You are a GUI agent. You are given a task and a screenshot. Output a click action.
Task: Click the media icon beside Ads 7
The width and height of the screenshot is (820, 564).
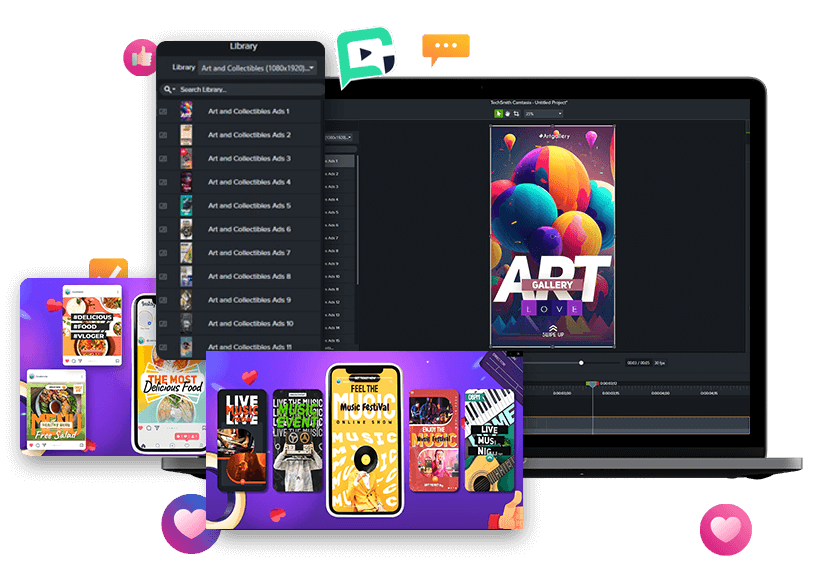[x=164, y=253]
